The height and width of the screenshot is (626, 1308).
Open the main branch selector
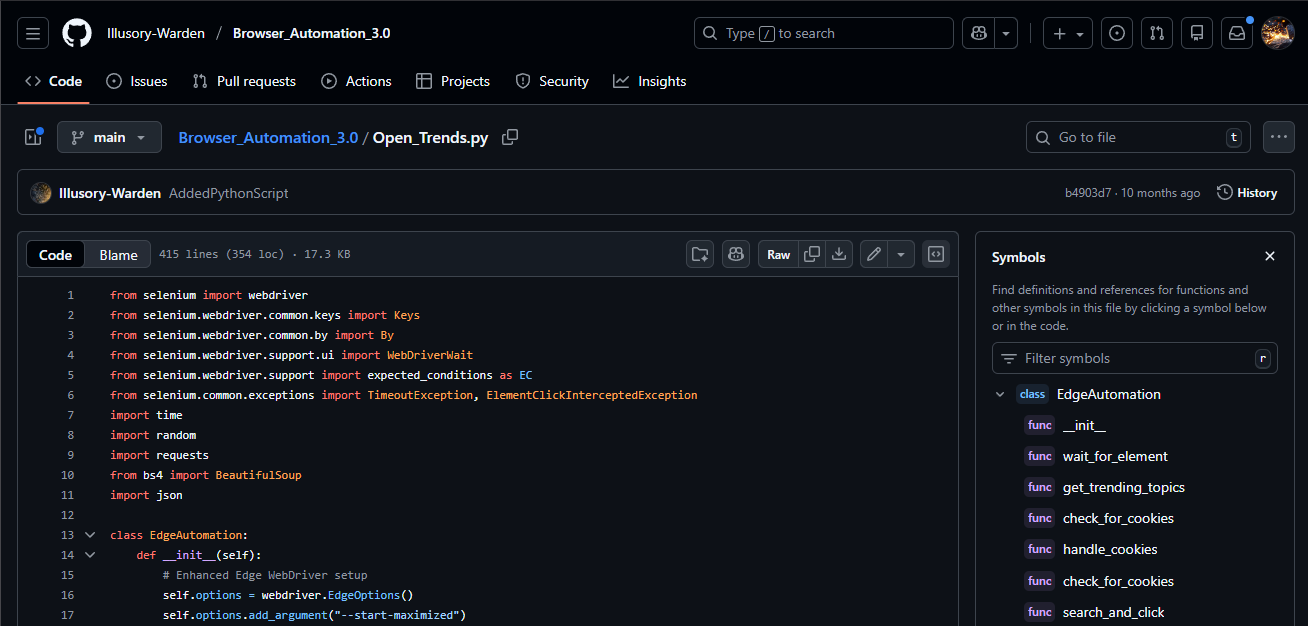pos(109,137)
